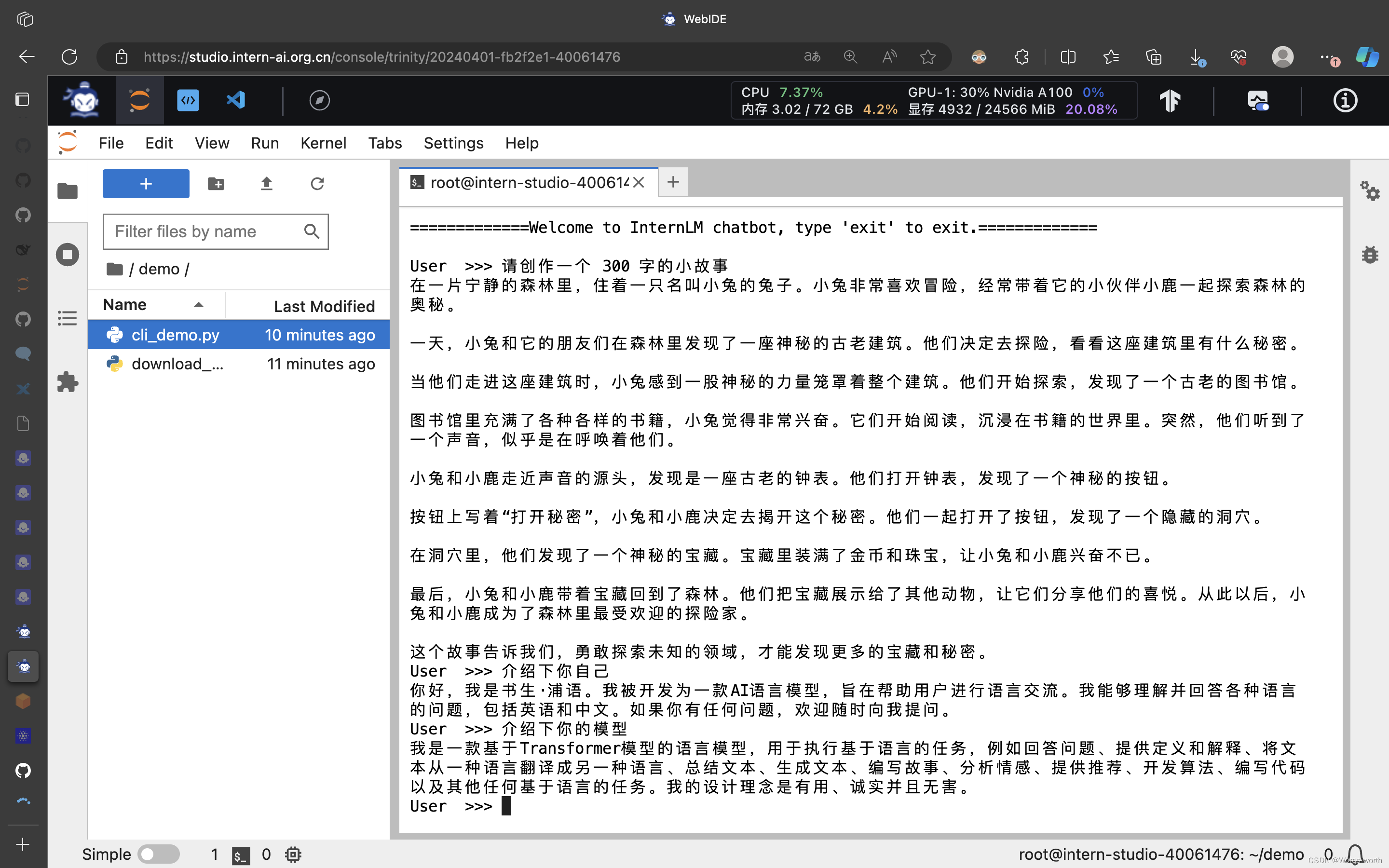
Task: Open the Kernel menu
Action: (323, 143)
